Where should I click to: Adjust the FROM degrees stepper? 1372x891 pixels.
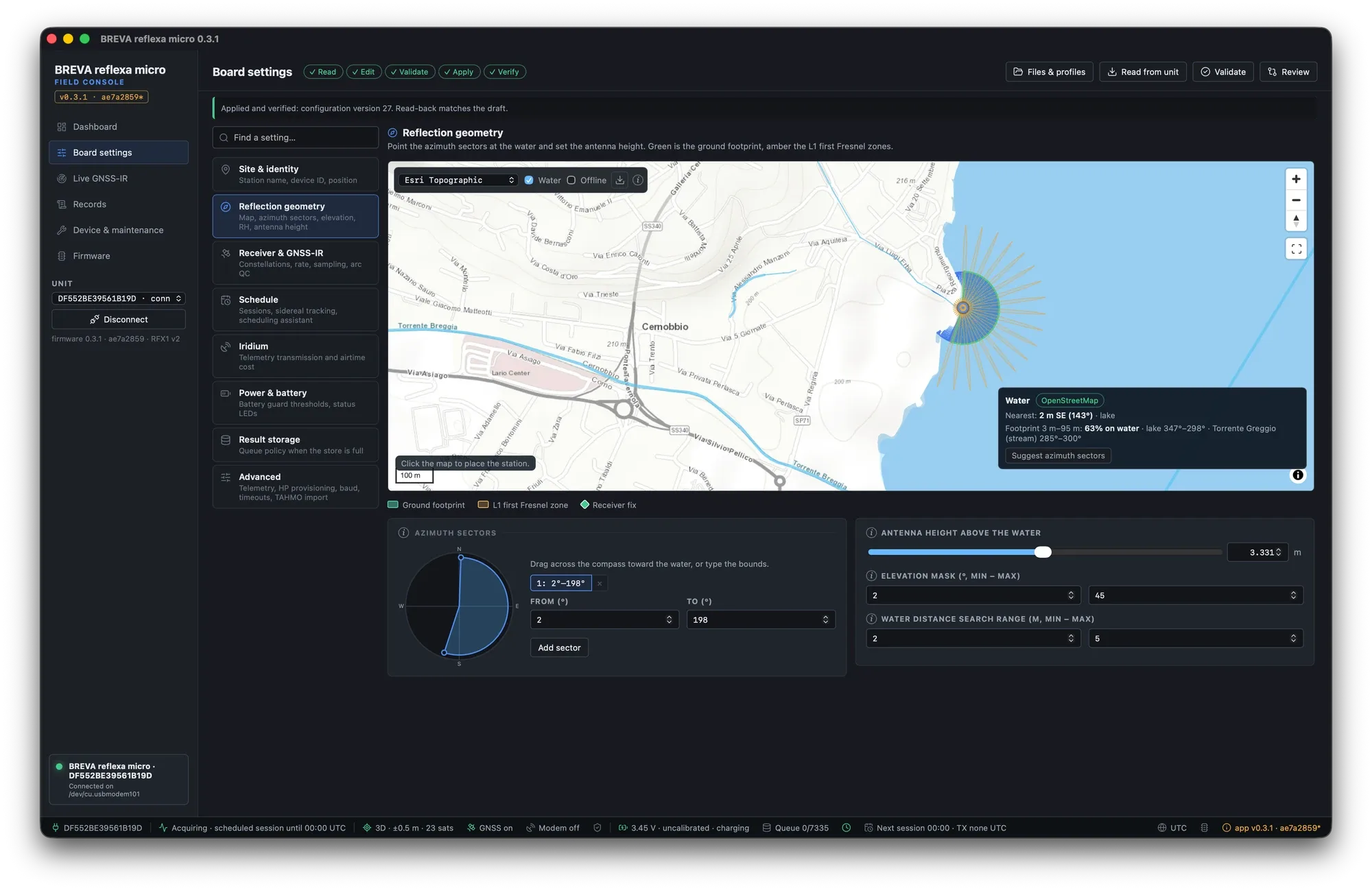[x=669, y=620]
